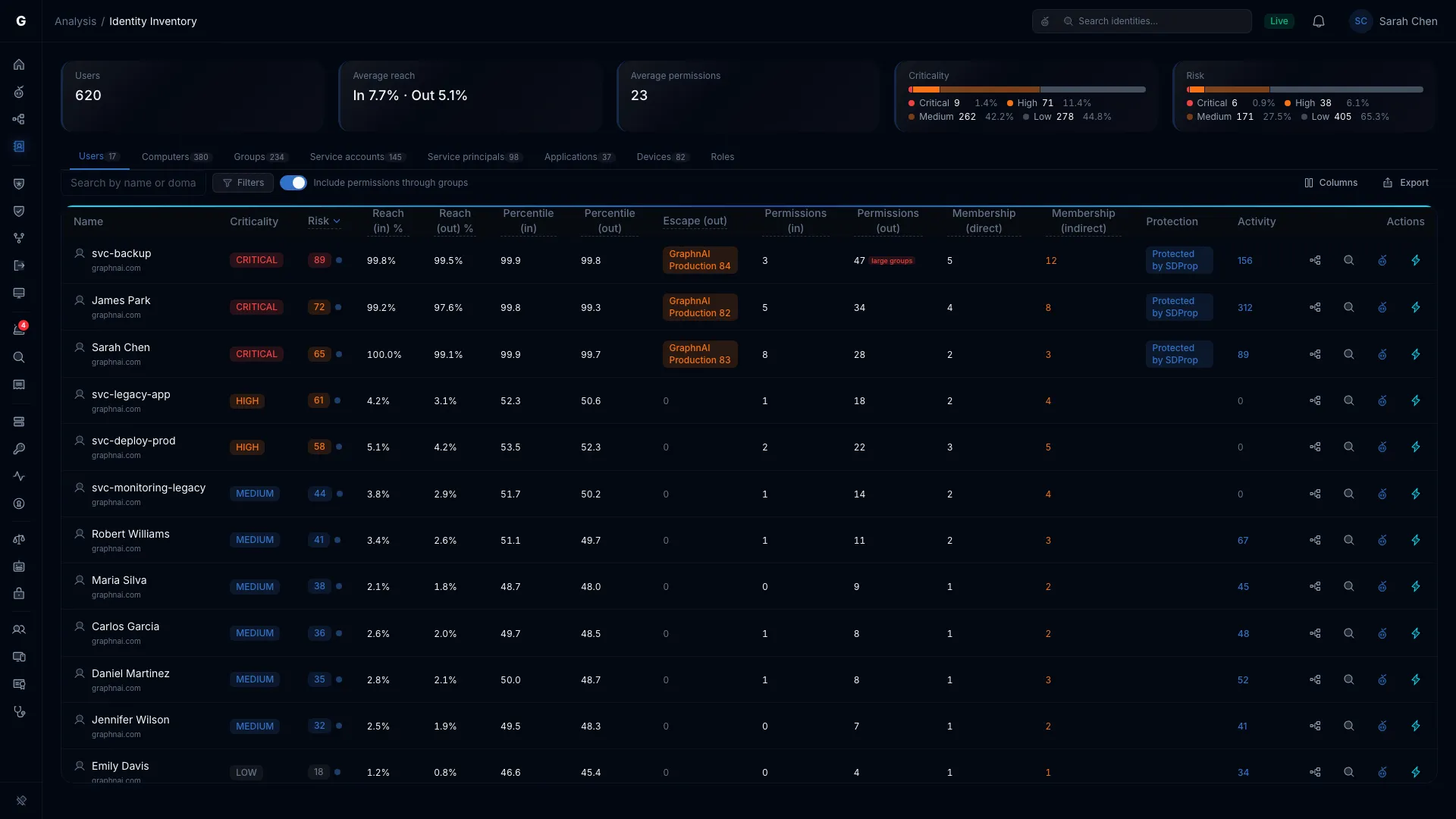This screenshot has width=1456, height=819.
Task: Open the Filters dropdown
Action: pyautogui.click(x=243, y=183)
